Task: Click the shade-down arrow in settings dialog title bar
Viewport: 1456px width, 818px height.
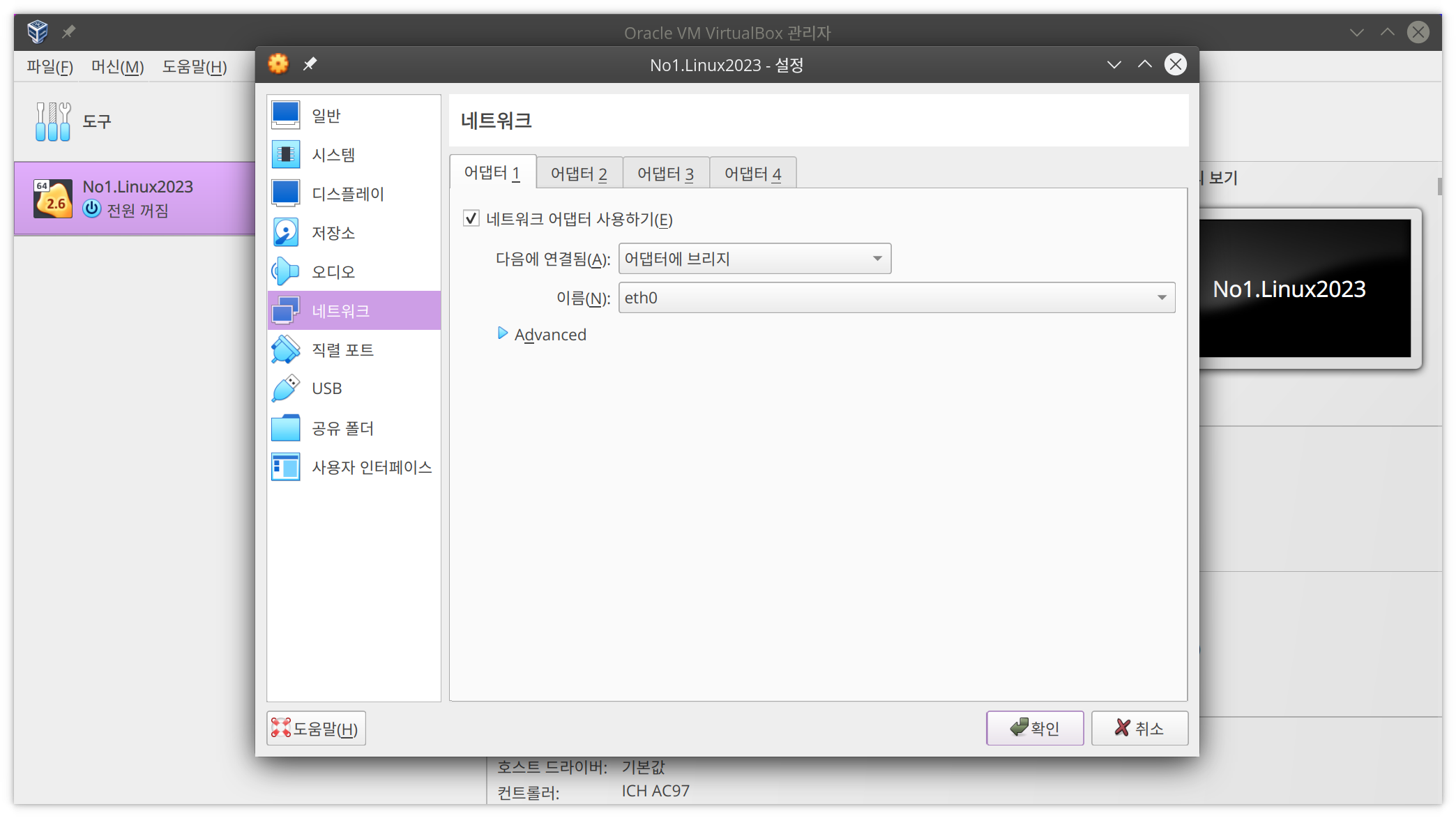Action: 1114,64
